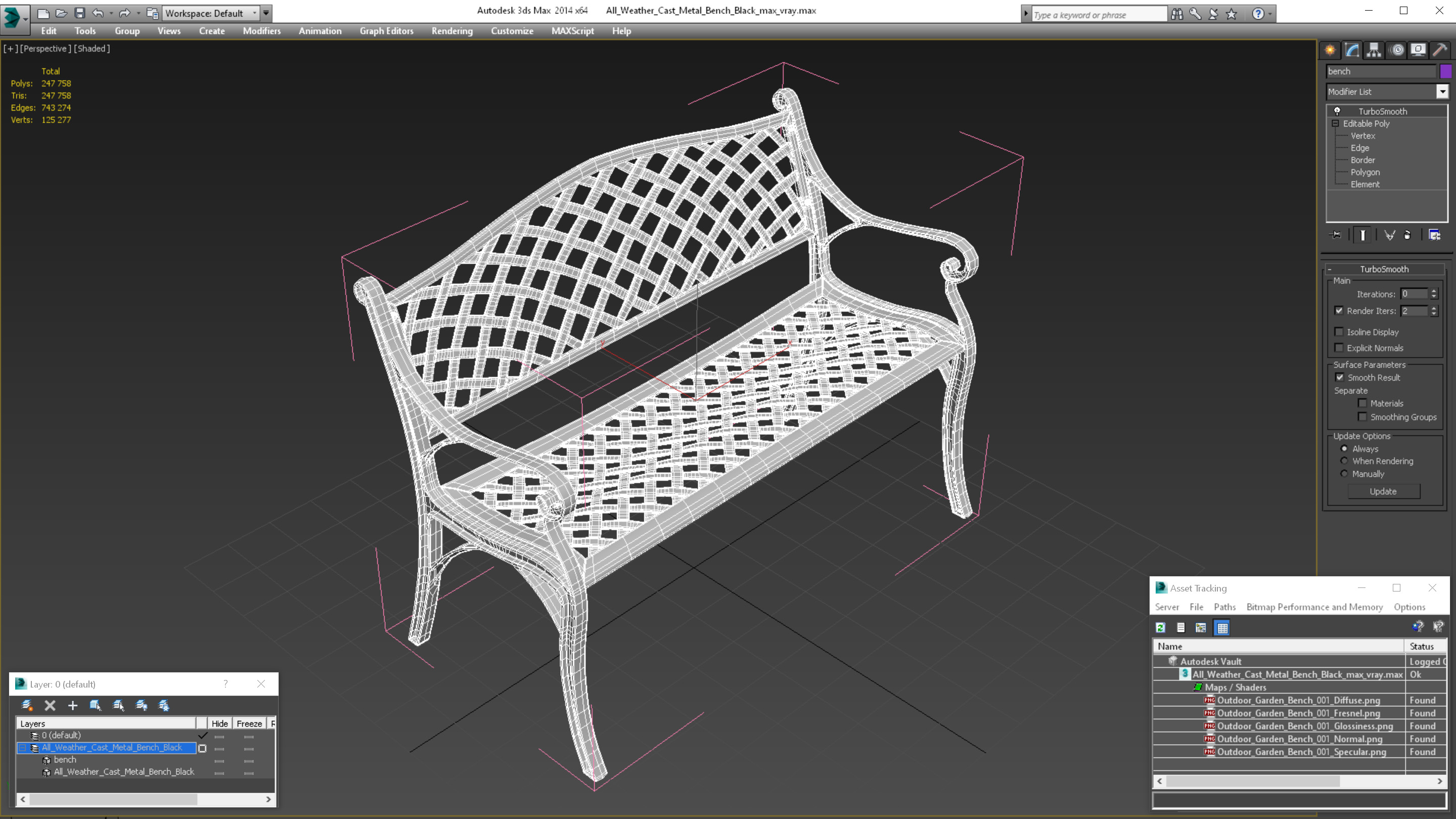Refresh the Asset Tracking list

(1160, 627)
